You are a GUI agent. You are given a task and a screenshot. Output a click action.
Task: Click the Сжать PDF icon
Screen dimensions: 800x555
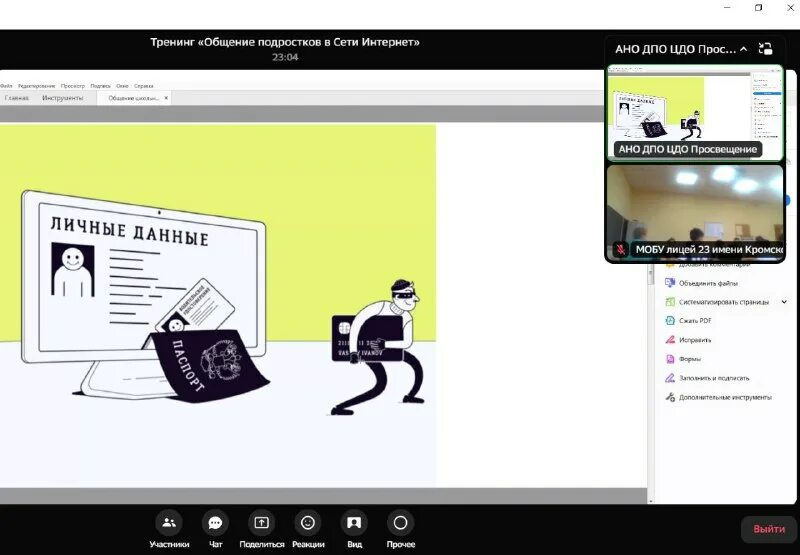[670, 320]
